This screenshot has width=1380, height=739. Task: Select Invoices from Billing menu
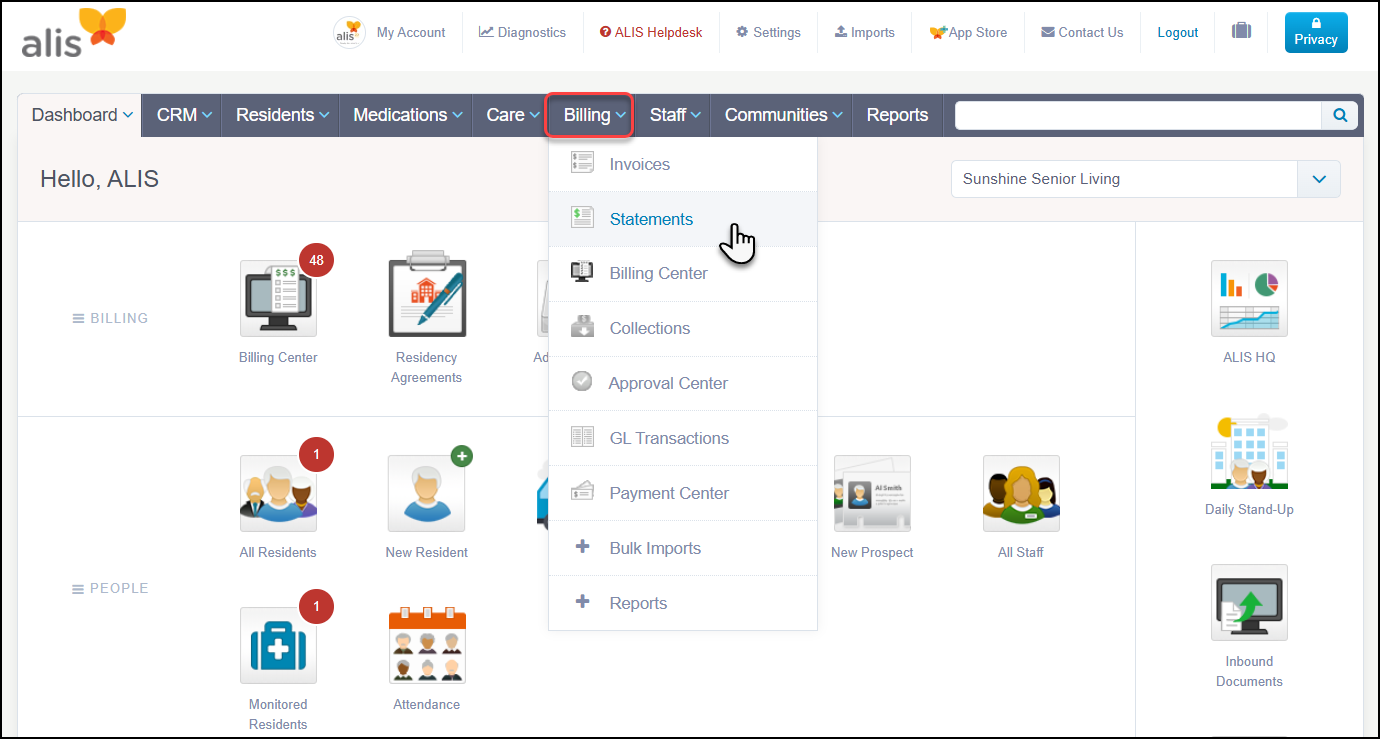(x=683, y=164)
